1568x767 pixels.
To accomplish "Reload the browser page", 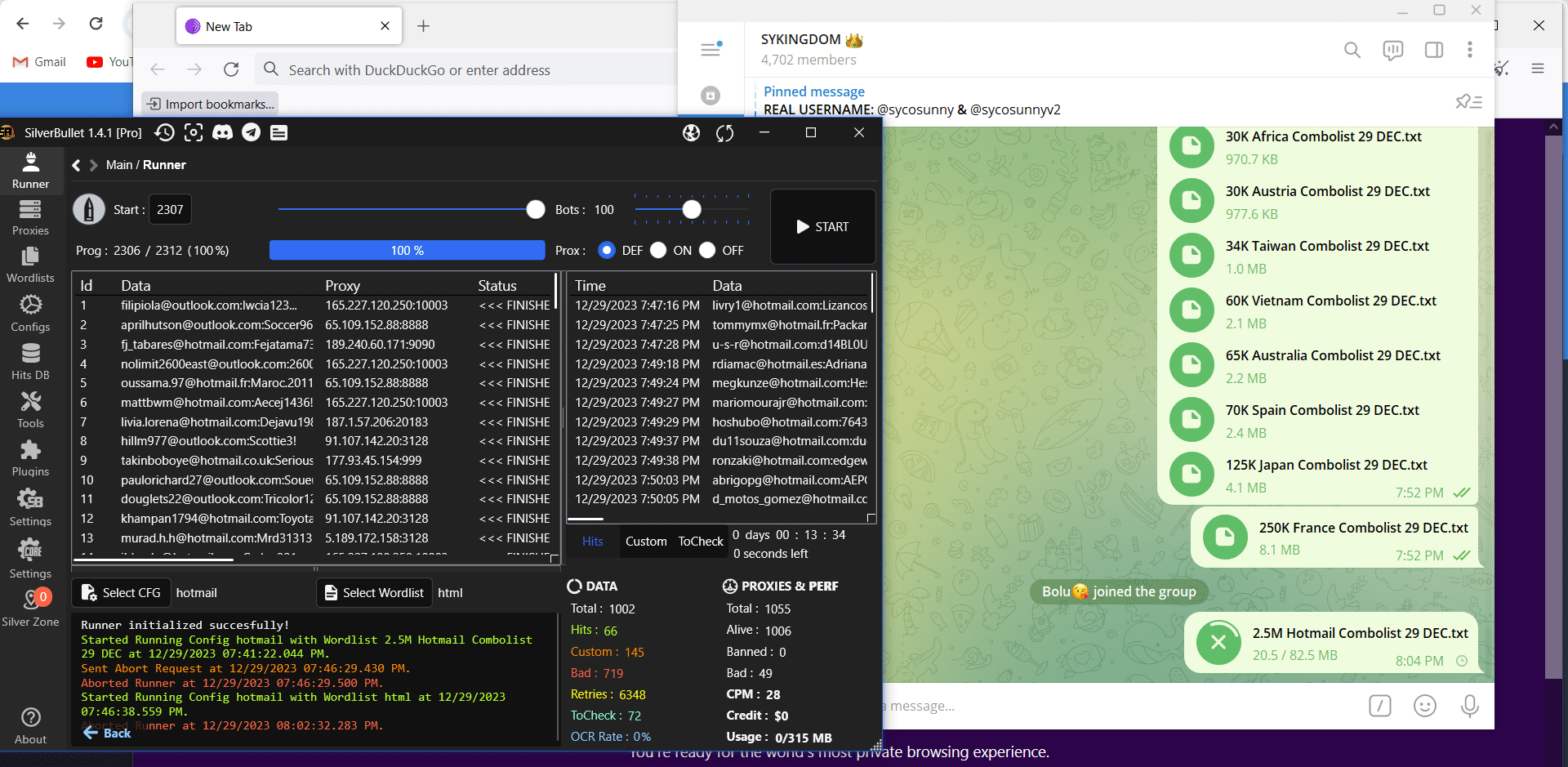I will coord(231,70).
